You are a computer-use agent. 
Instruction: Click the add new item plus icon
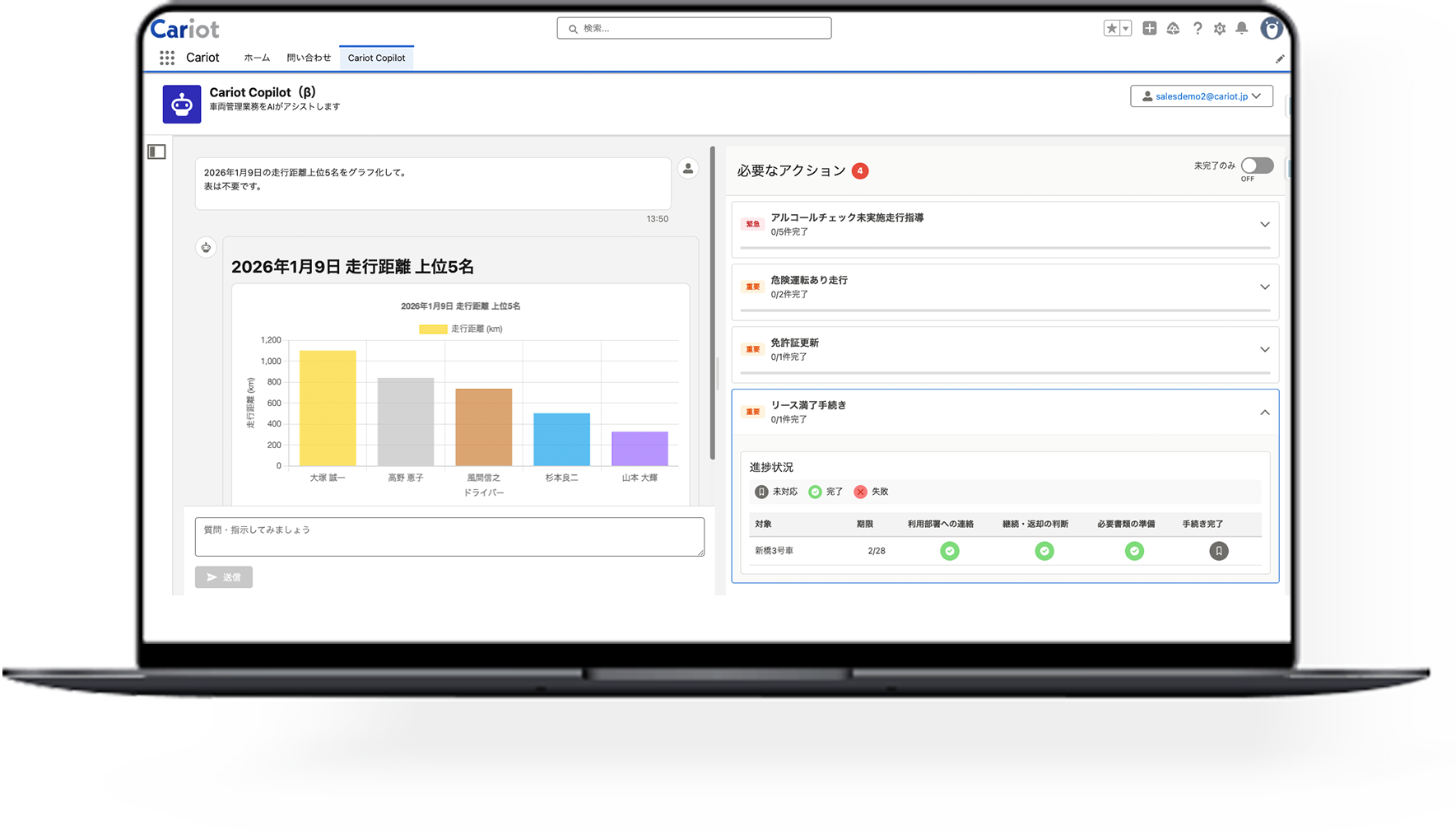(x=1150, y=28)
